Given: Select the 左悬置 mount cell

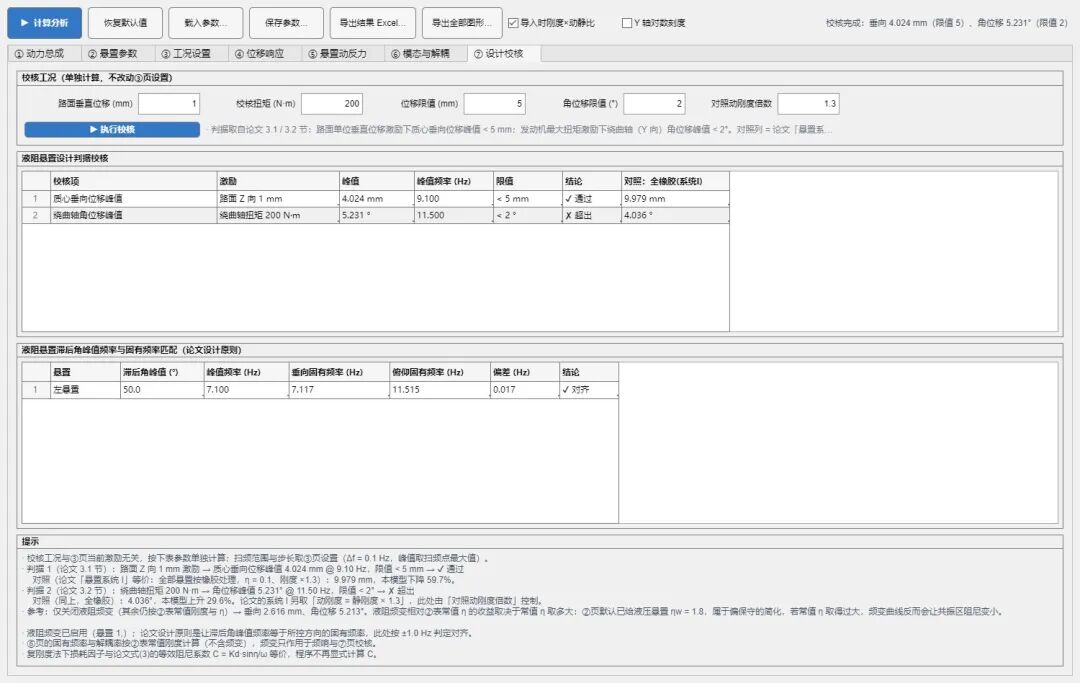Looking at the screenshot, I should [86, 389].
